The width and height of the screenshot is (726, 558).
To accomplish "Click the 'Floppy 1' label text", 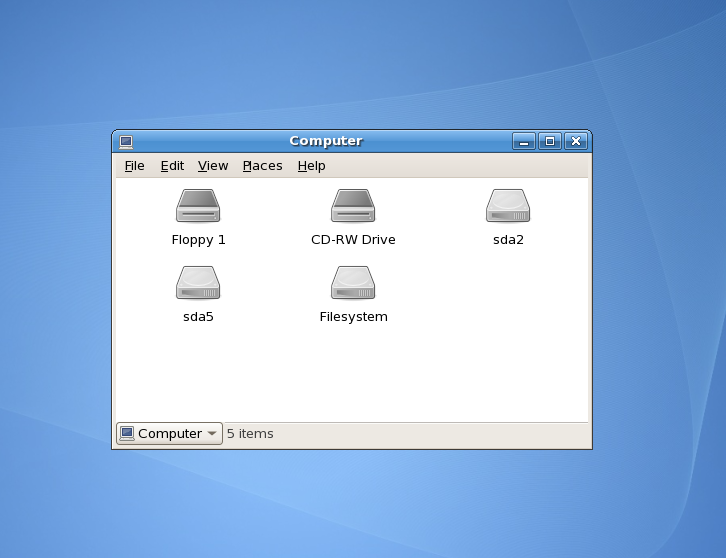I will pos(198,240).
